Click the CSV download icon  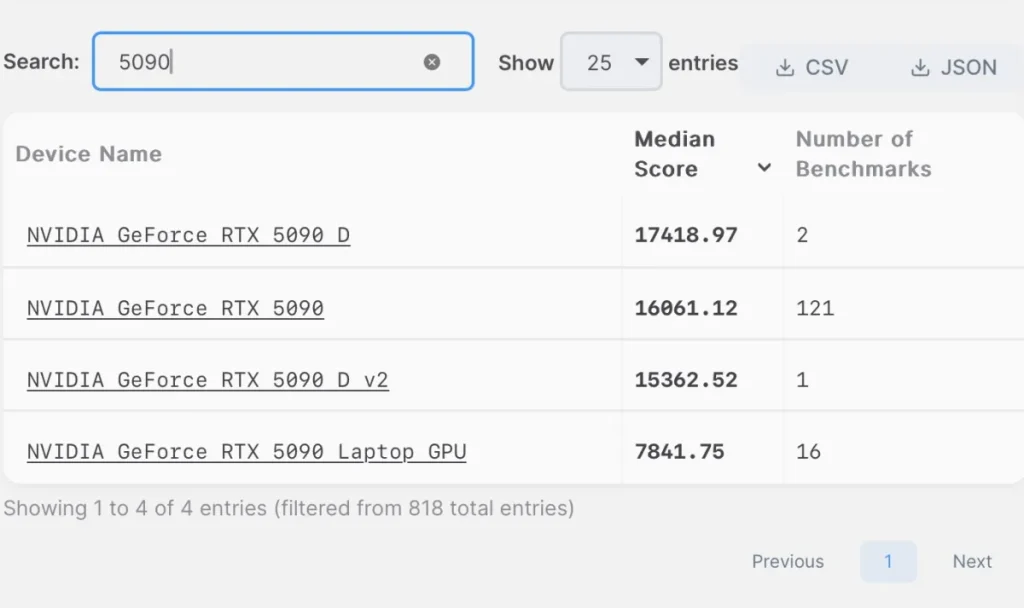[785, 67]
